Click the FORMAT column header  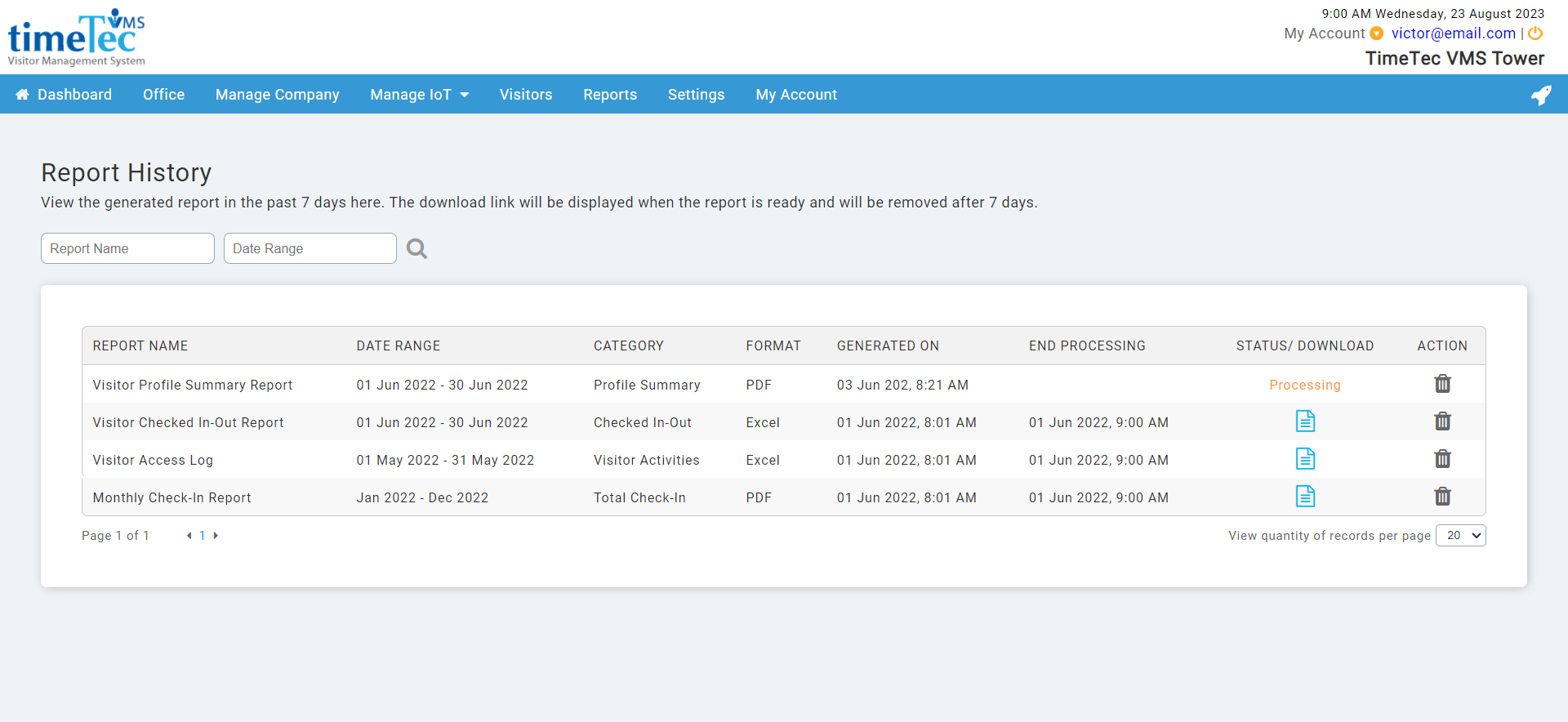pyautogui.click(x=773, y=346)
